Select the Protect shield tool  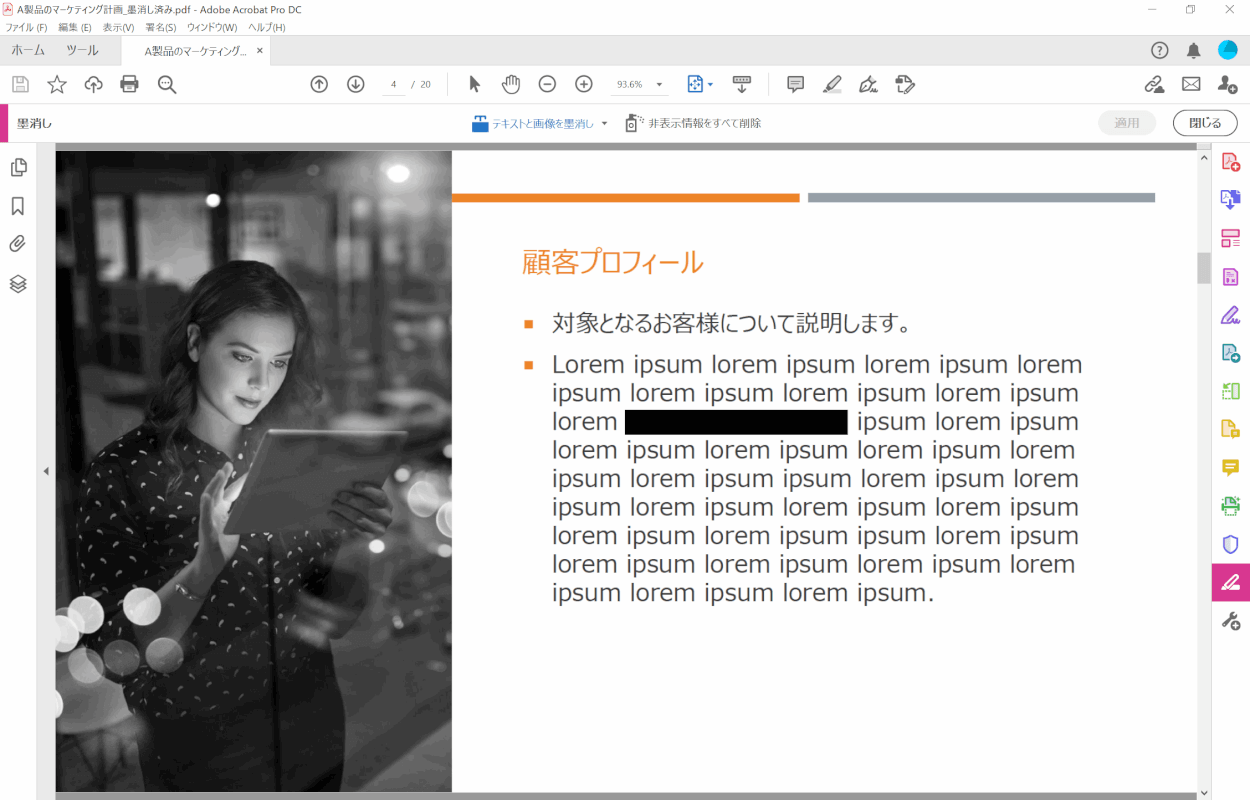(1230, 544)
